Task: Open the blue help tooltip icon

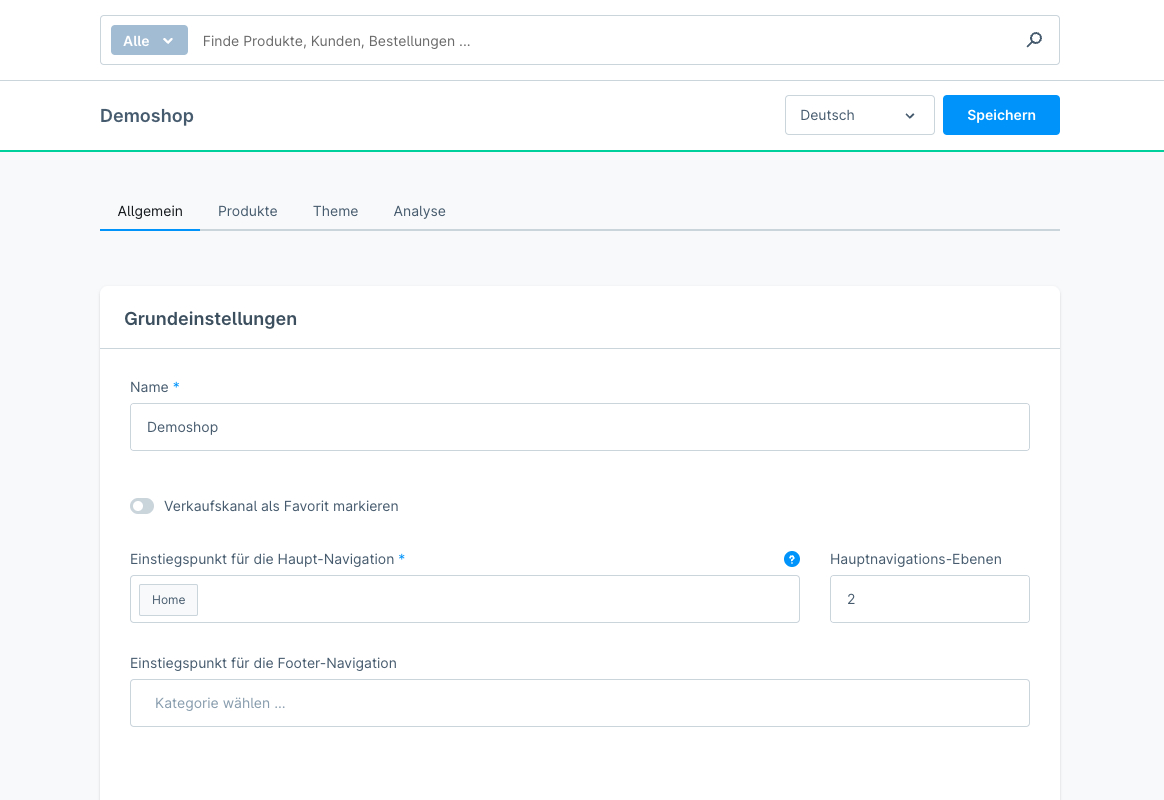Action: coord(792,559)
